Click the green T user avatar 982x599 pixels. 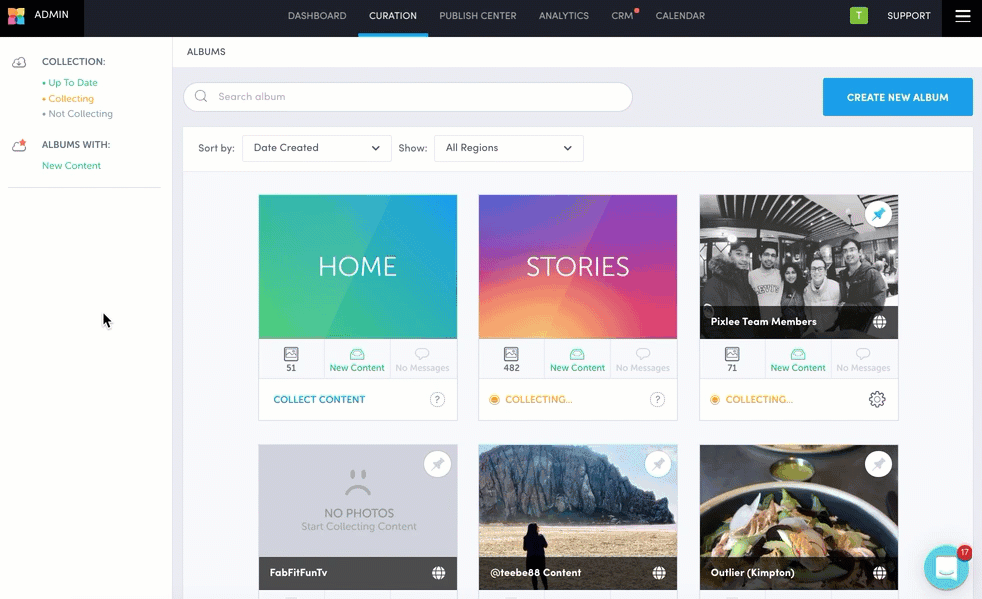click(858, 16)
